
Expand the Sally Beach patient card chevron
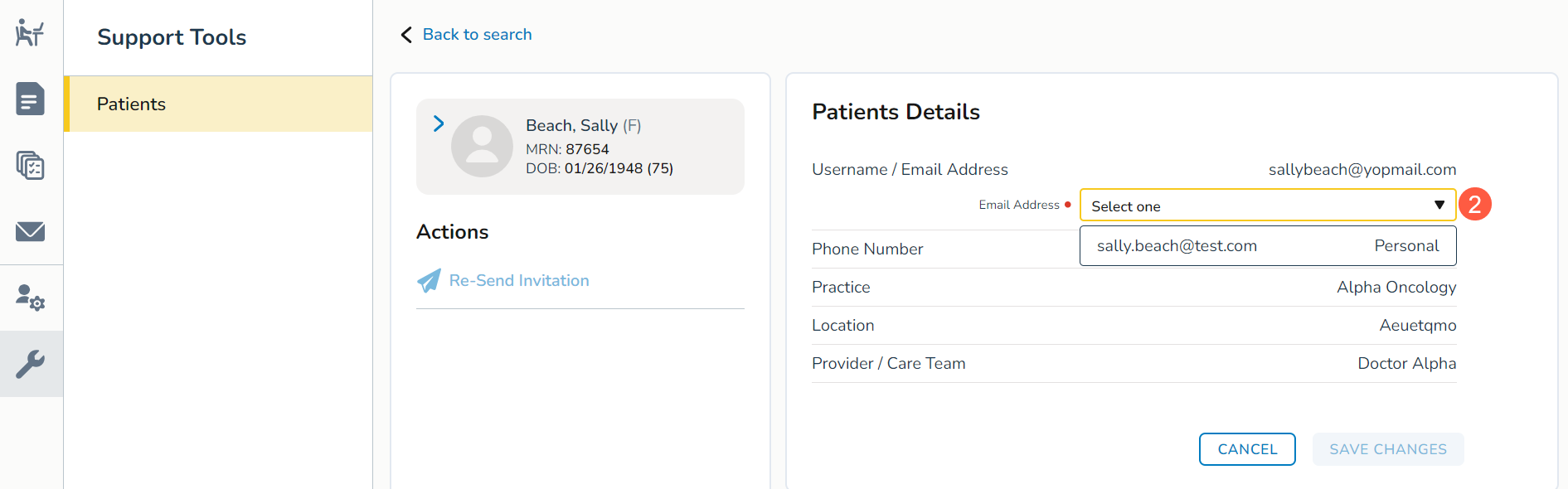[x=439, y=124]
